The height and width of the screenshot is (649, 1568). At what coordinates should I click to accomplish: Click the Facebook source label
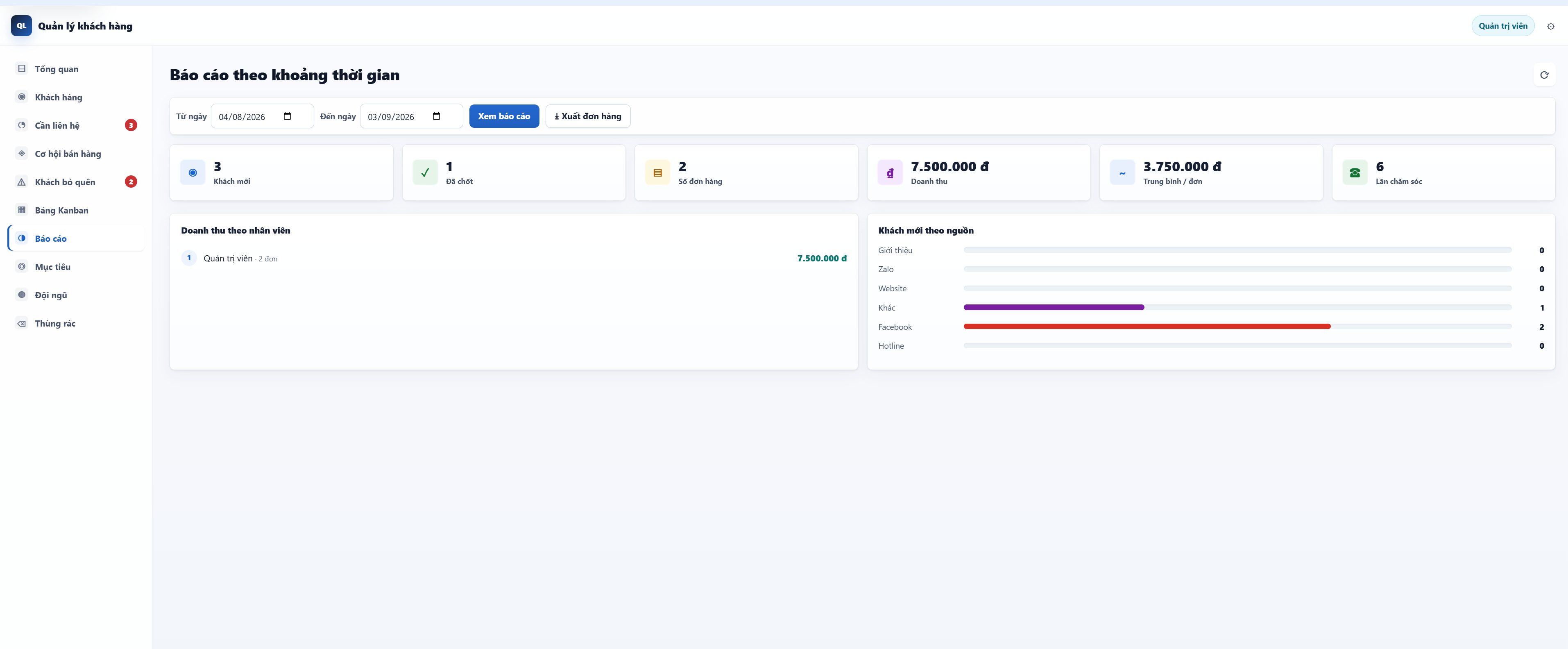895,327
